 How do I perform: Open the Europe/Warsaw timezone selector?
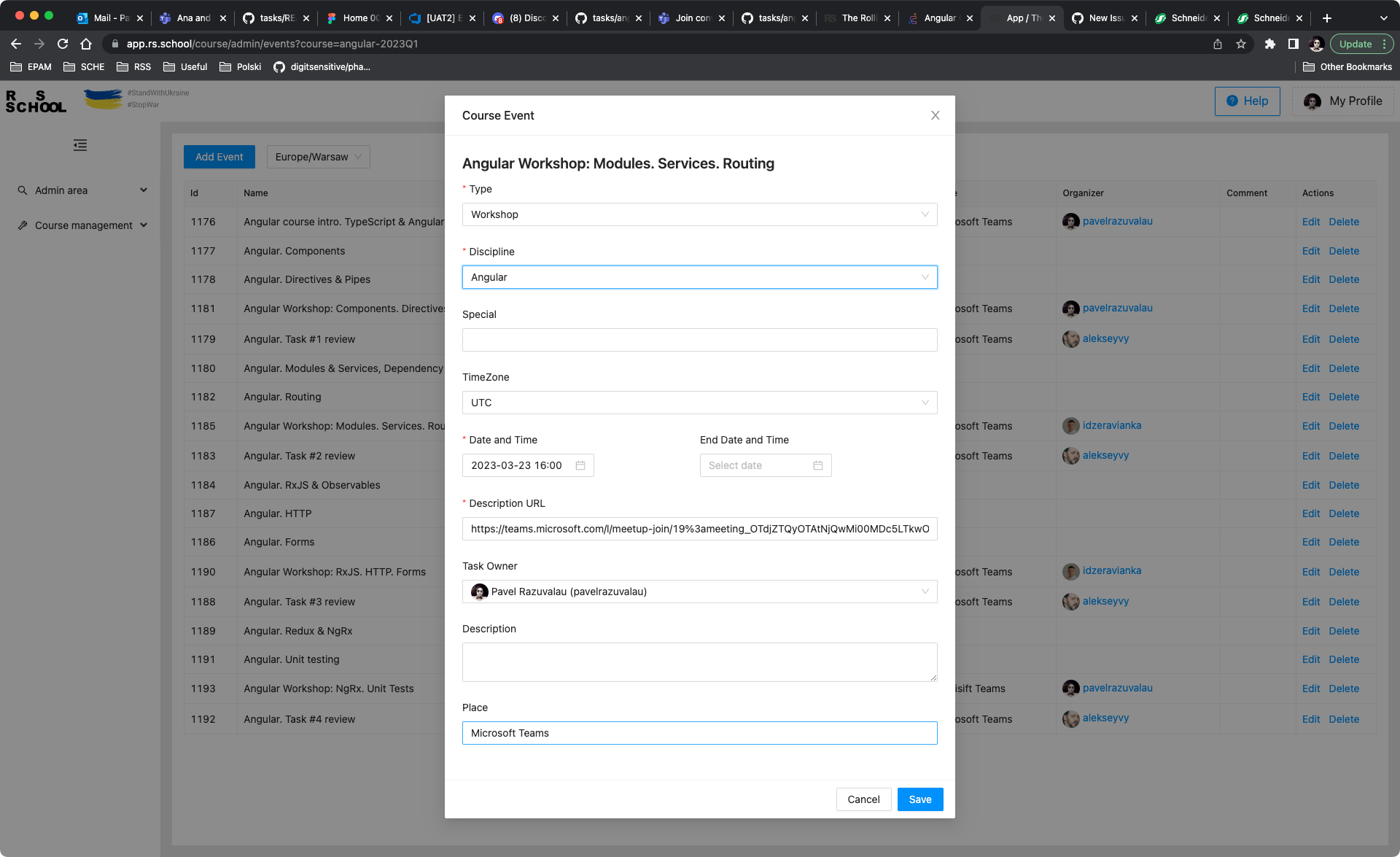click(318, 157)
